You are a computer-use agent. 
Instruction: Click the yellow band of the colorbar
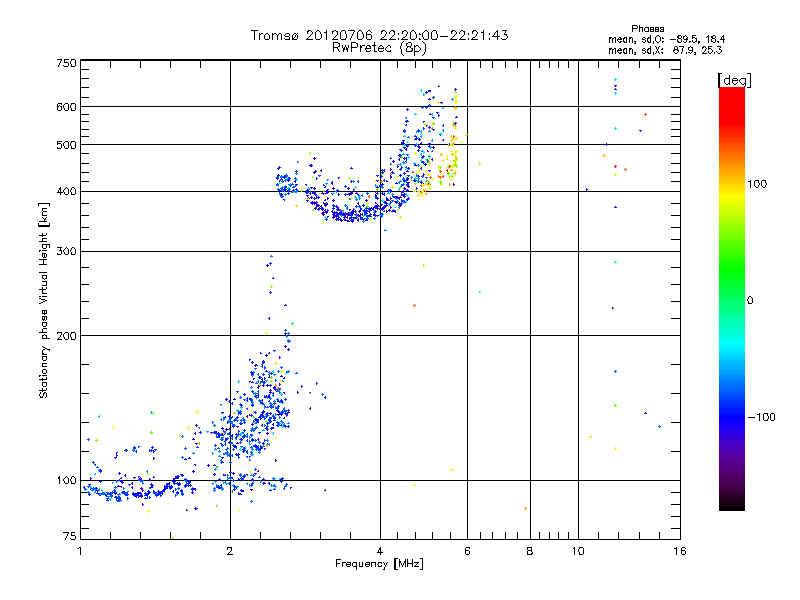point(732,195)
